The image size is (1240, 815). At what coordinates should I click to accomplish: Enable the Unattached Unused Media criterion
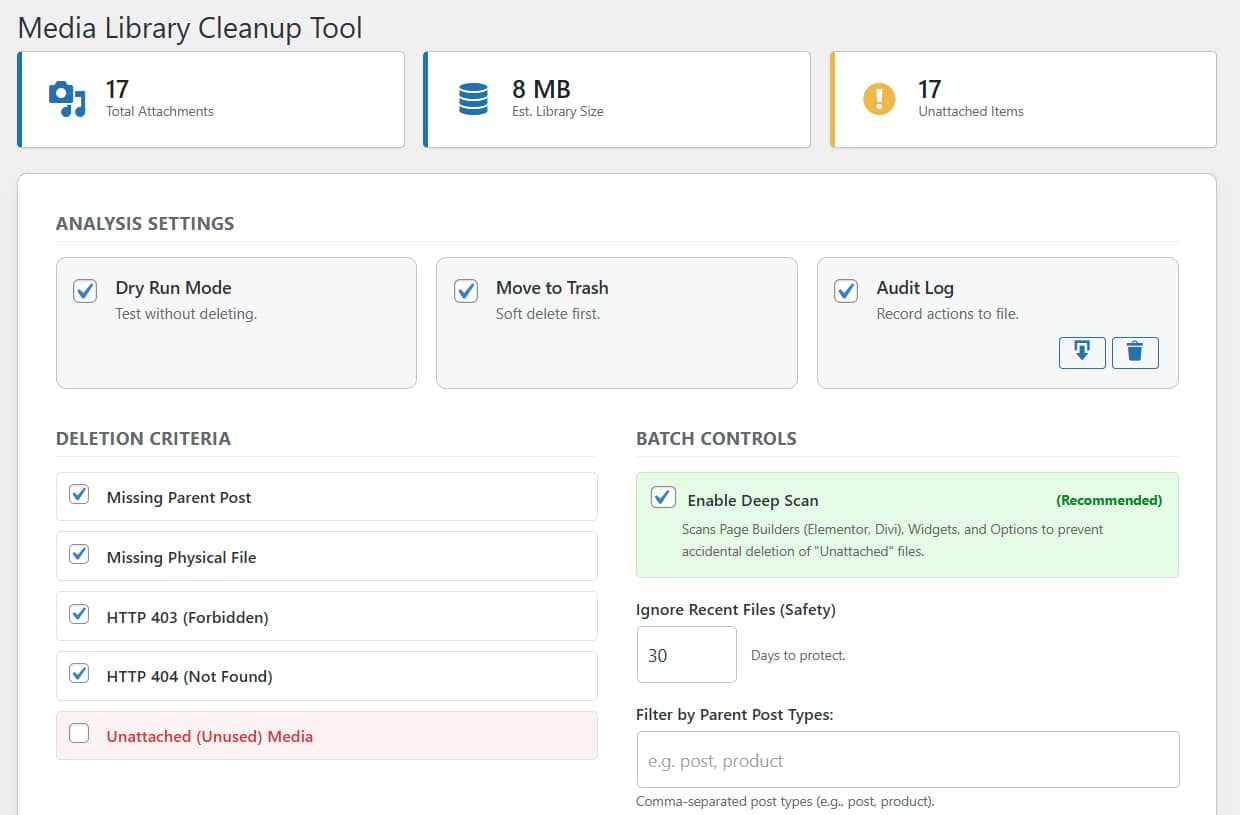78,732
